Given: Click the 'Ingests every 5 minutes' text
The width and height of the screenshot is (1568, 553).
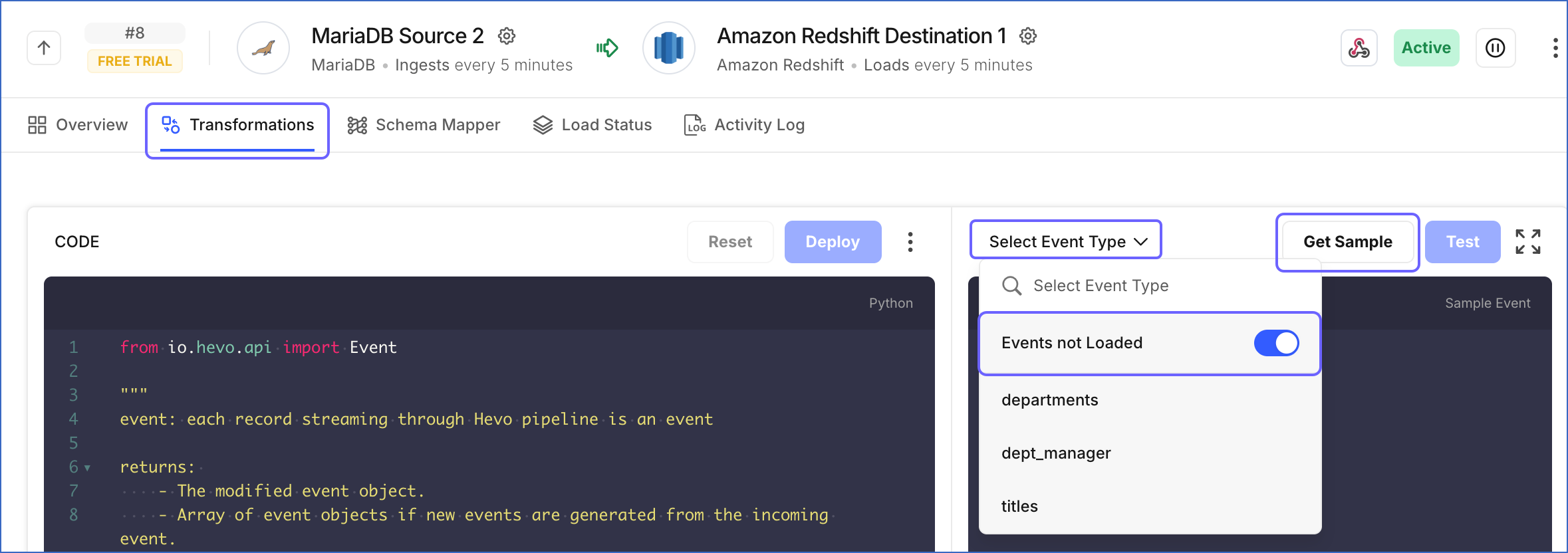Looking at the screenshot, I should pos(483,65).
